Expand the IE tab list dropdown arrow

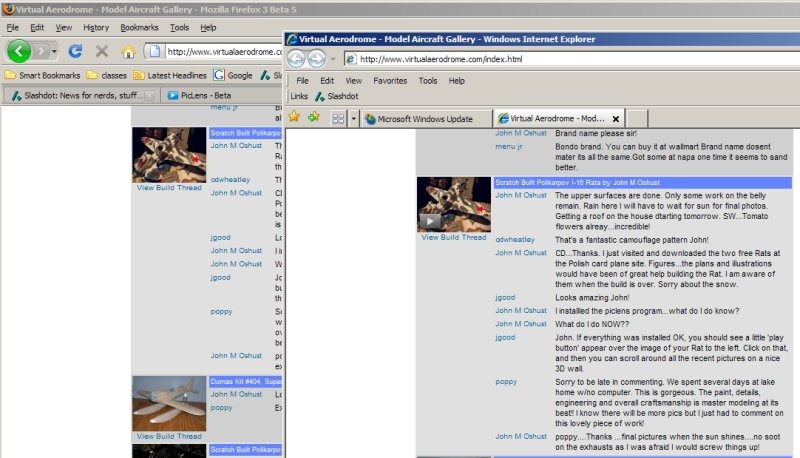tap(353, 119)
